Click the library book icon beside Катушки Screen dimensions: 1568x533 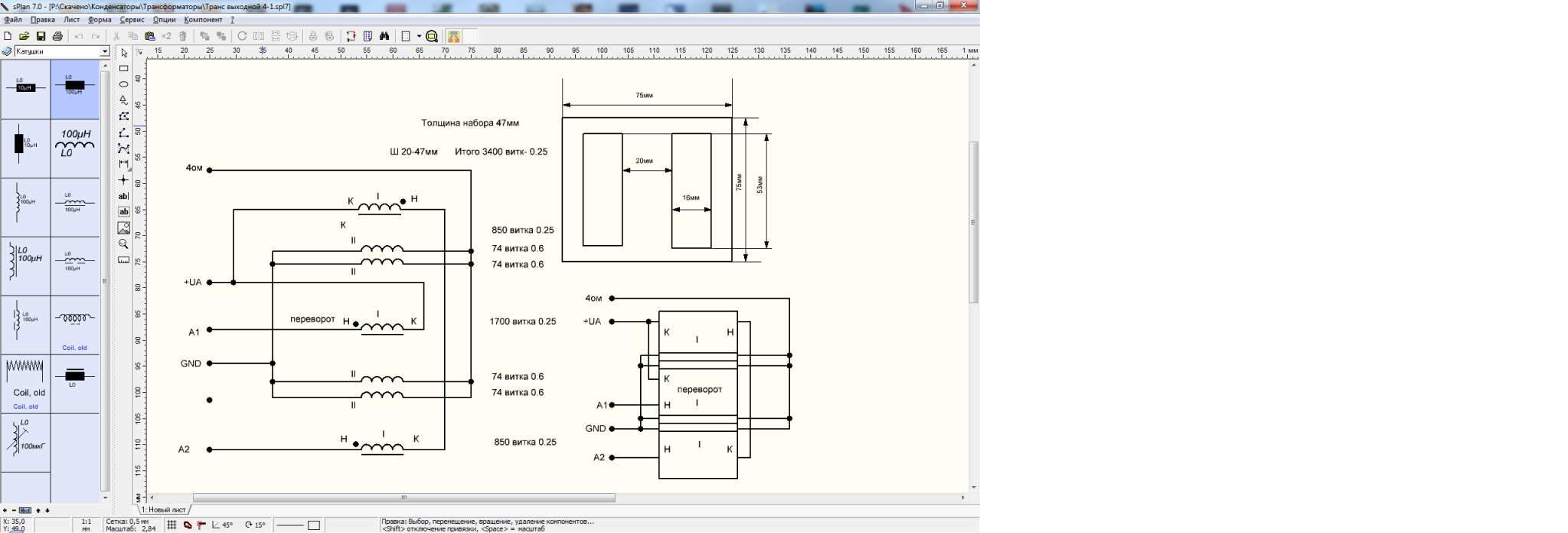pyautogui.click(x=7, y=51)
